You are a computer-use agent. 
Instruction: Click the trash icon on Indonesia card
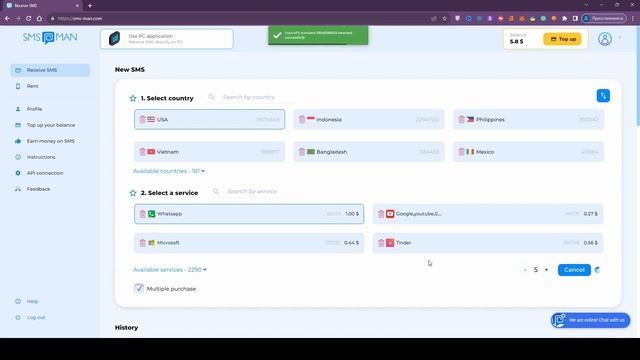pos(302,119)
